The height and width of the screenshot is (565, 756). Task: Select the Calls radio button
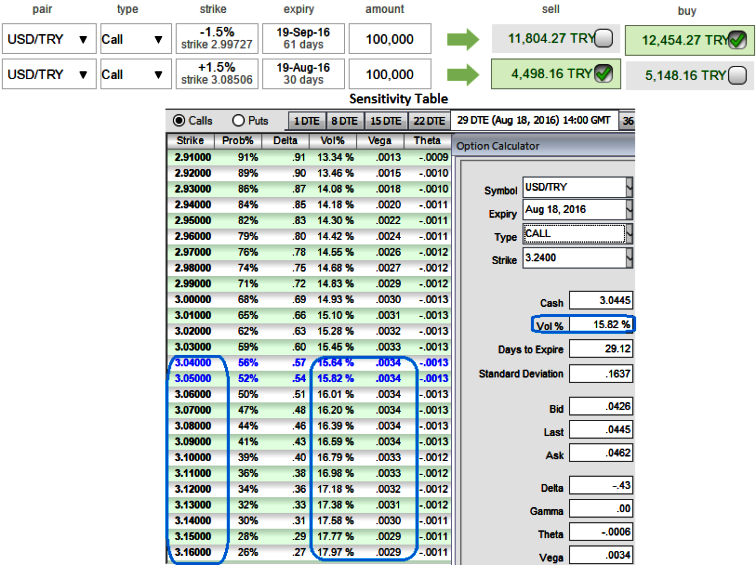pos(180,121)
